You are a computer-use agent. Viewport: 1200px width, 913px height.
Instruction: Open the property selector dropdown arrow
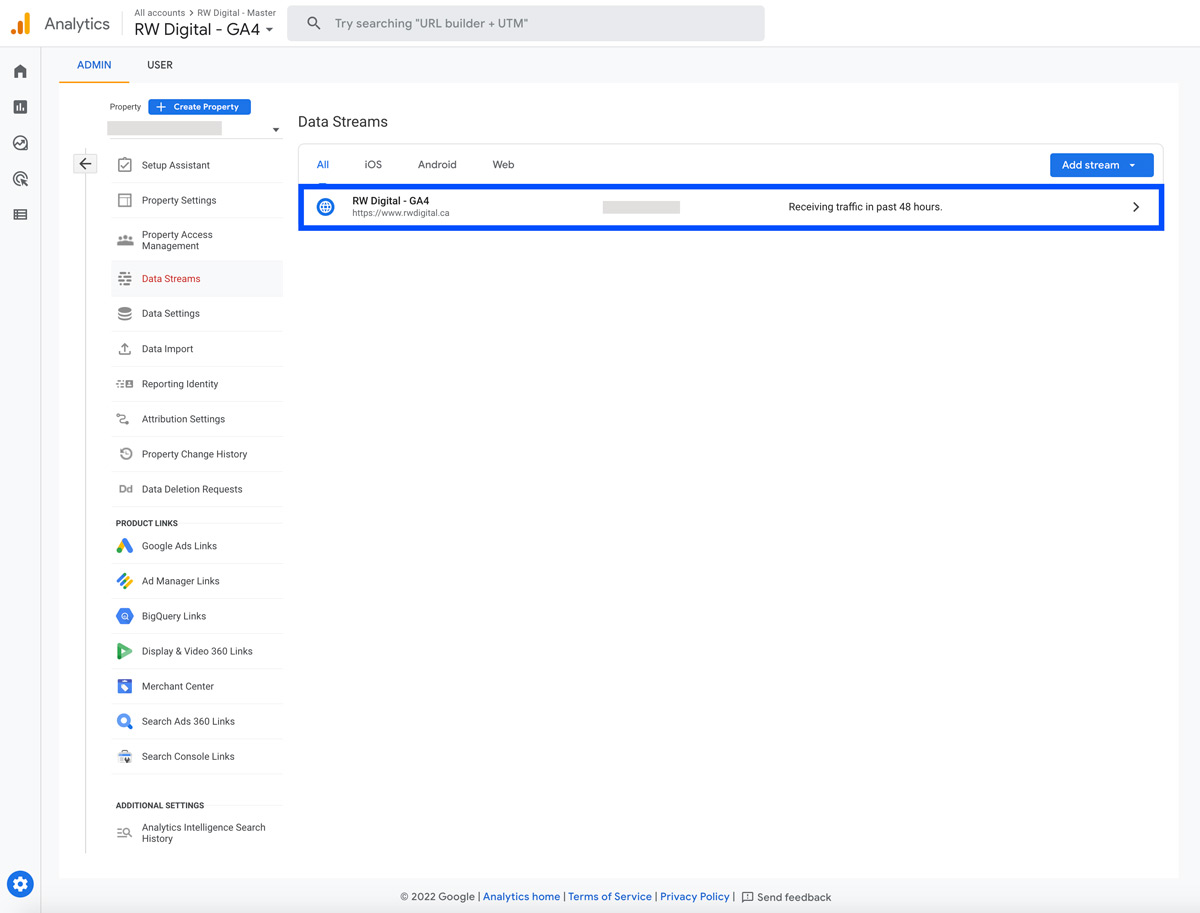[x=276, y=130]
